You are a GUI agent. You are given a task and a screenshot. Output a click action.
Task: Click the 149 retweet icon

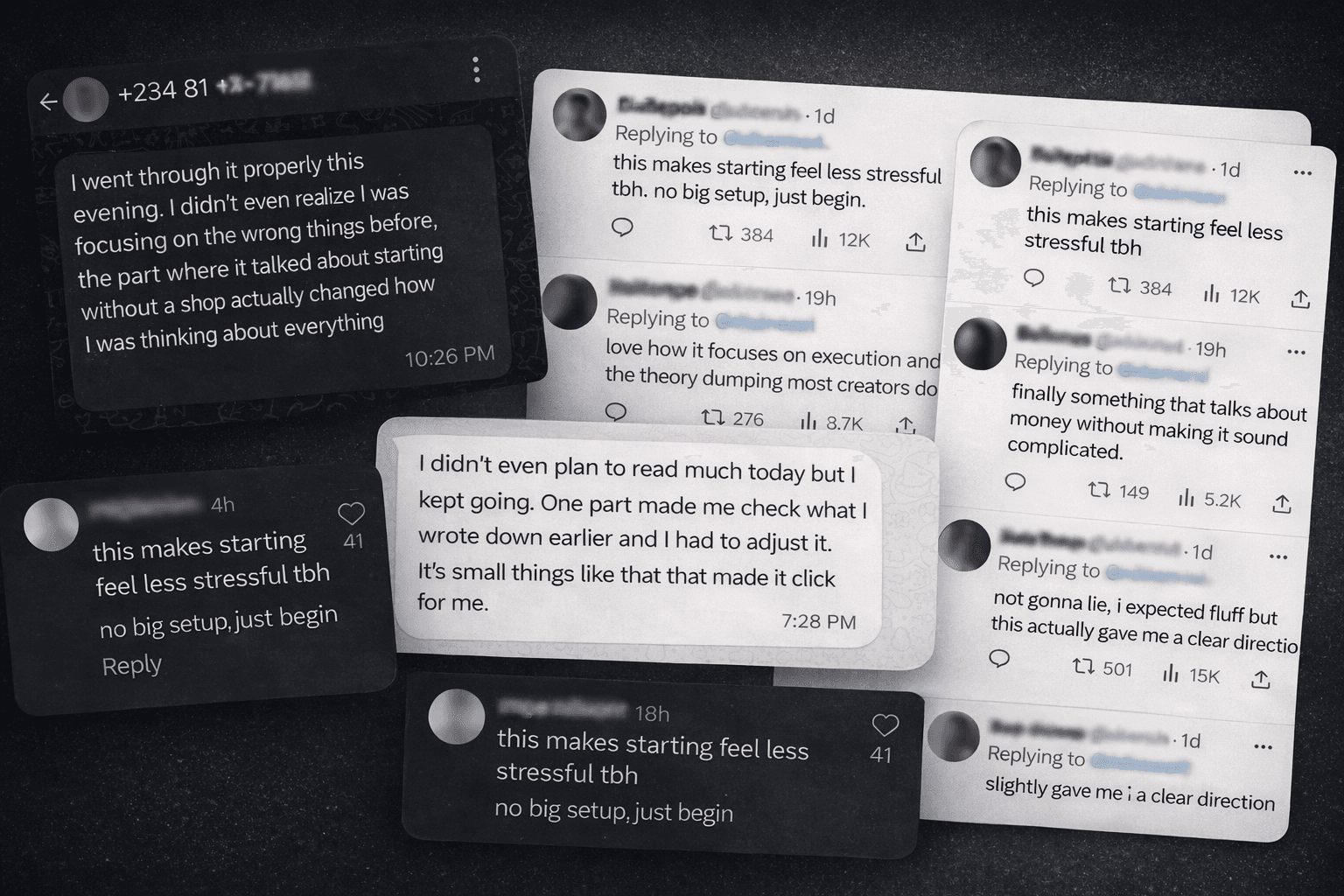[1099, 490]
